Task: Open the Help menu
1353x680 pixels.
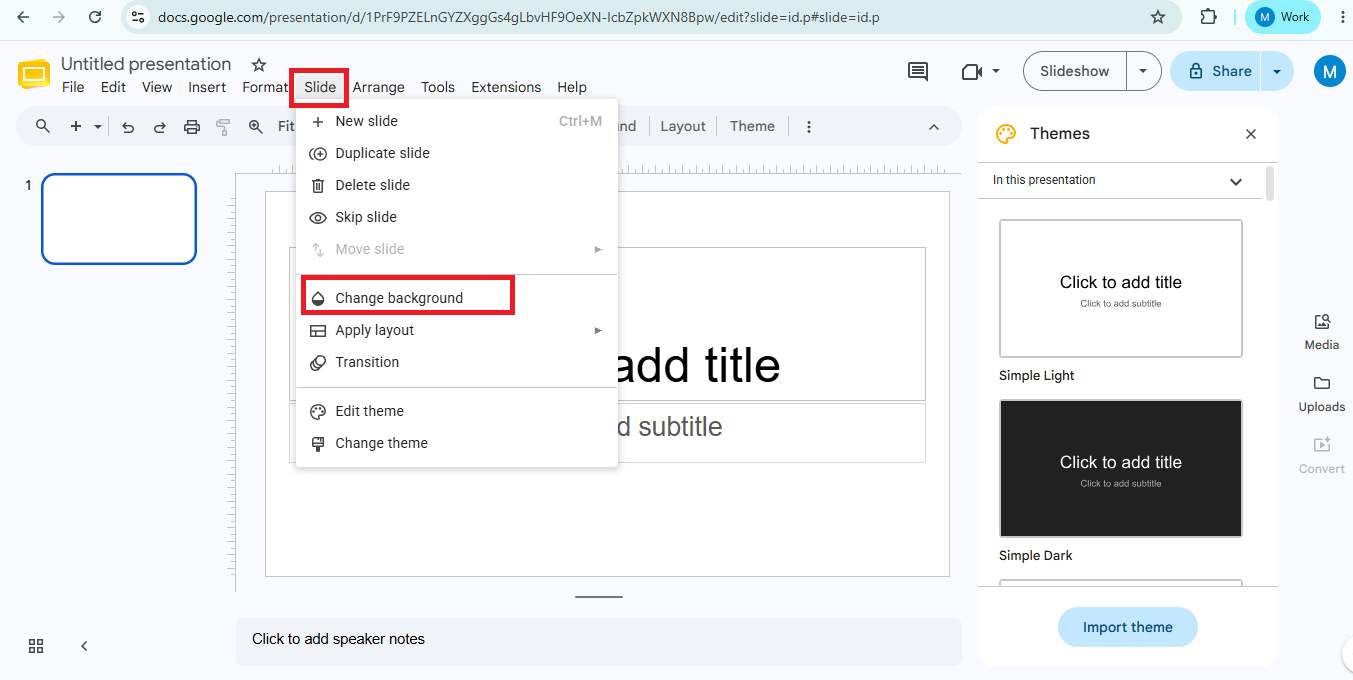Action: pos(572,87)
